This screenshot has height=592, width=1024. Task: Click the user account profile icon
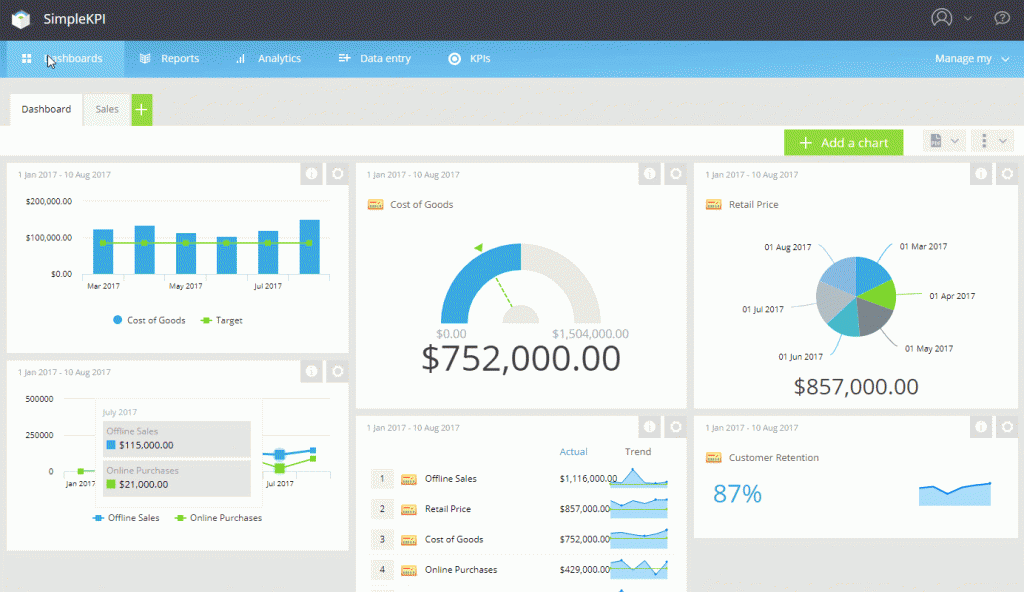pos(941,18)
